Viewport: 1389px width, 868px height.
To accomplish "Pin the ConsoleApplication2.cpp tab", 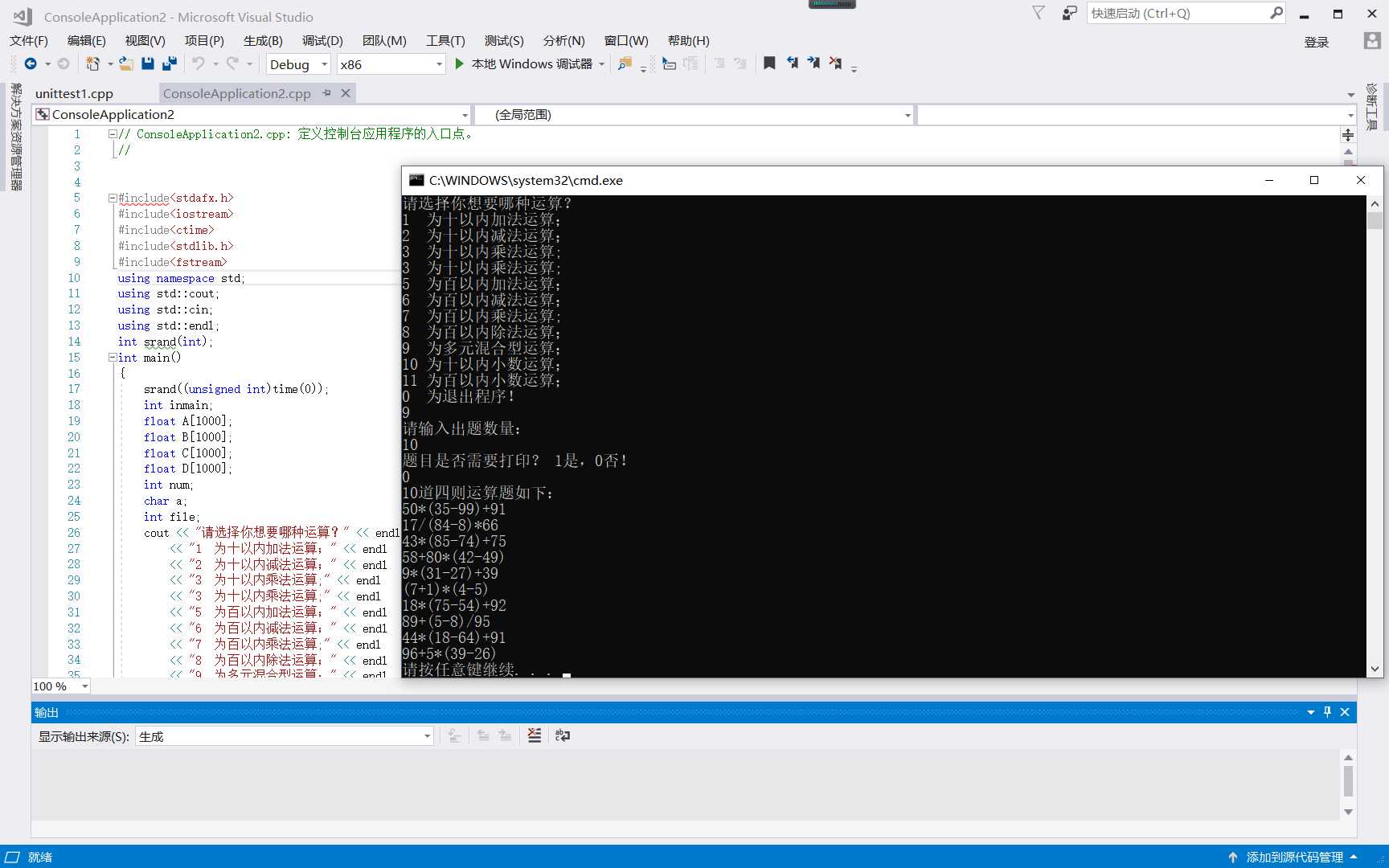I will point(326,93).
